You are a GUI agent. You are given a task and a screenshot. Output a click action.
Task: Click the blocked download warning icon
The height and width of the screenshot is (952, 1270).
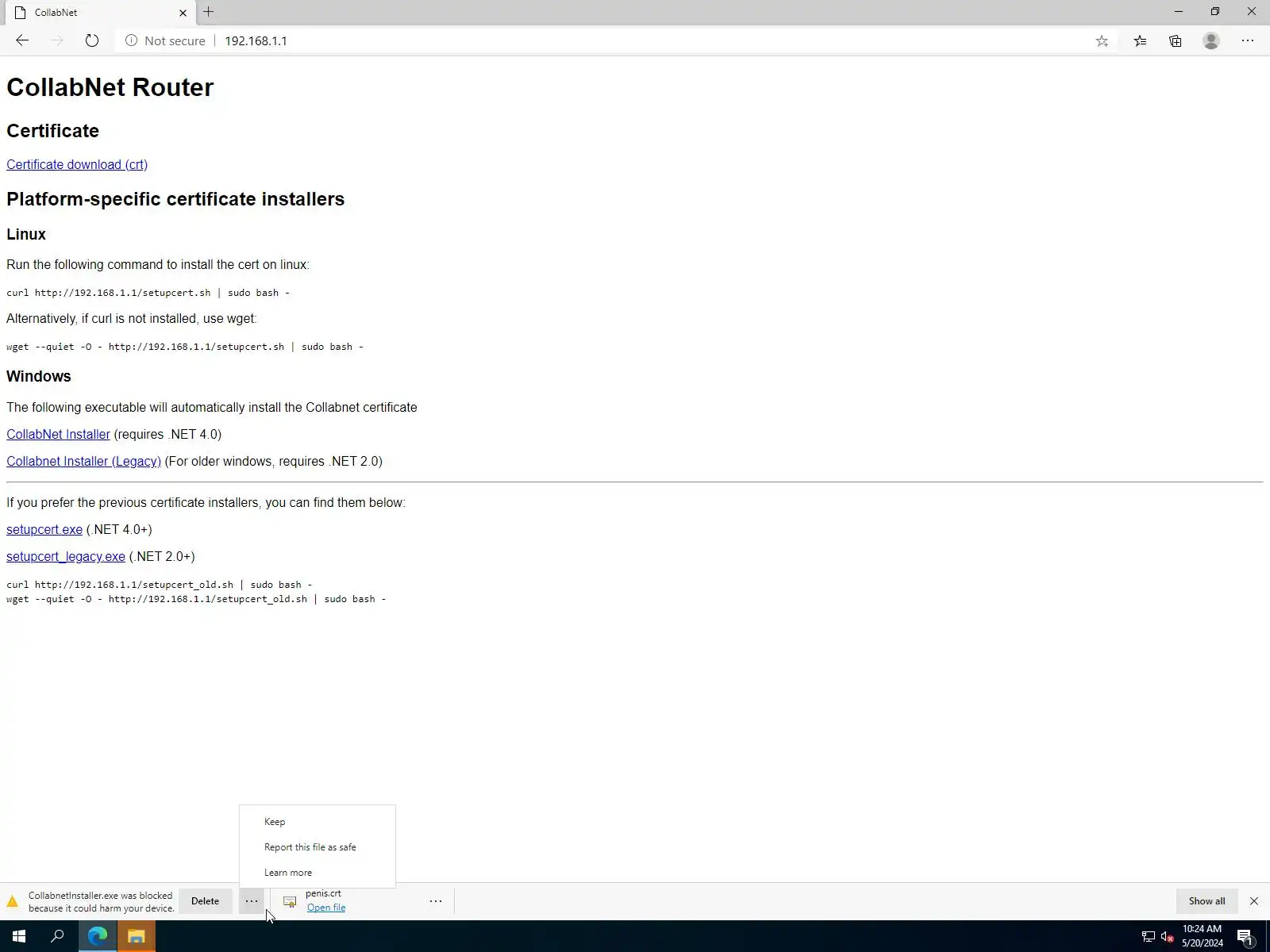click(13, 901)
